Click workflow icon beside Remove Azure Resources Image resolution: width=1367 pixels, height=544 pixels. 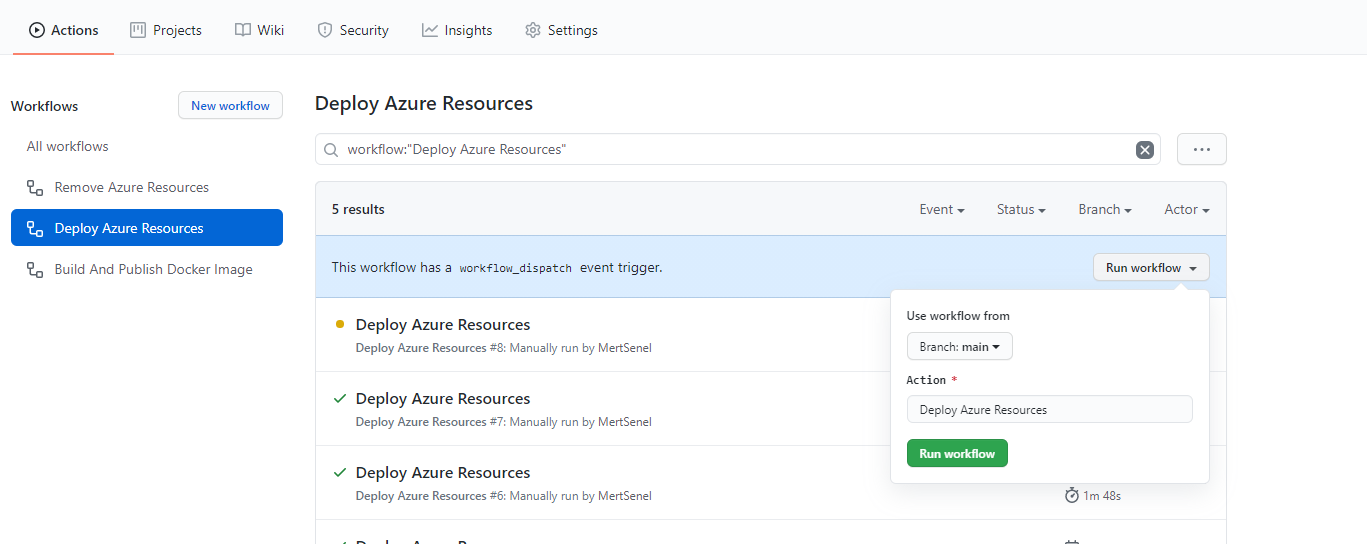35,187
